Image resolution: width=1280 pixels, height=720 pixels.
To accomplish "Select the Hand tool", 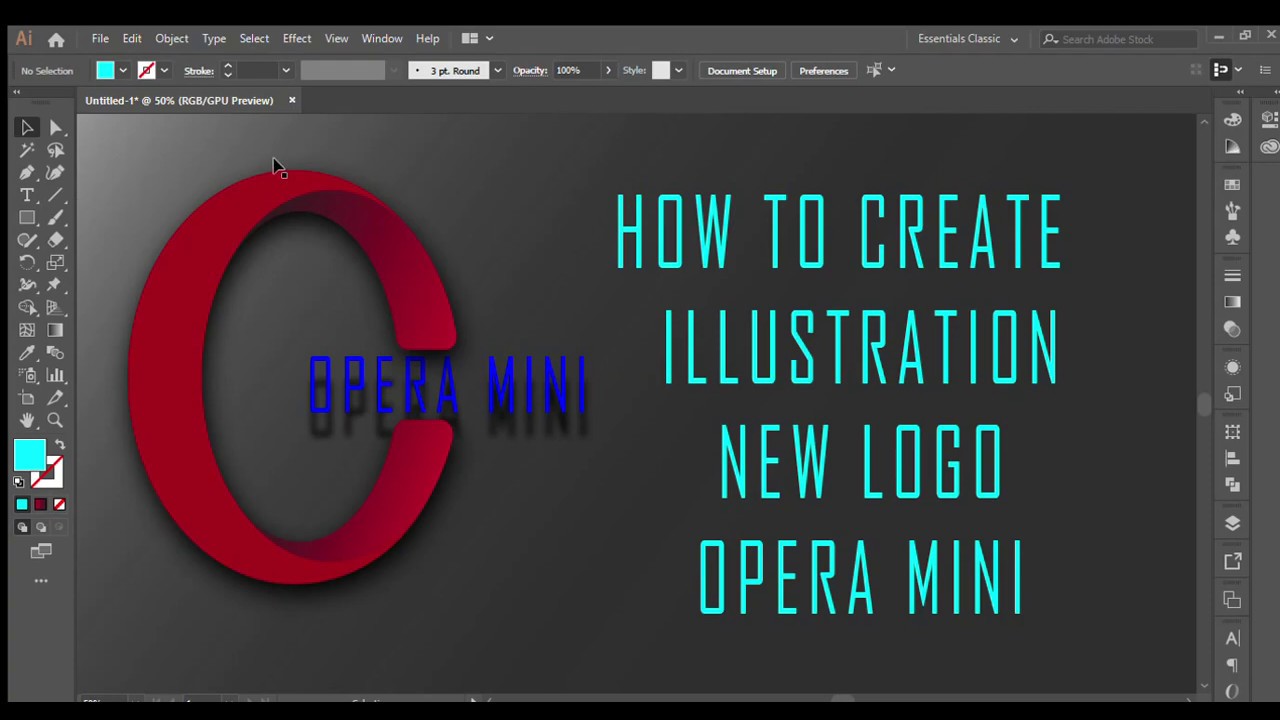I will 27,421.
